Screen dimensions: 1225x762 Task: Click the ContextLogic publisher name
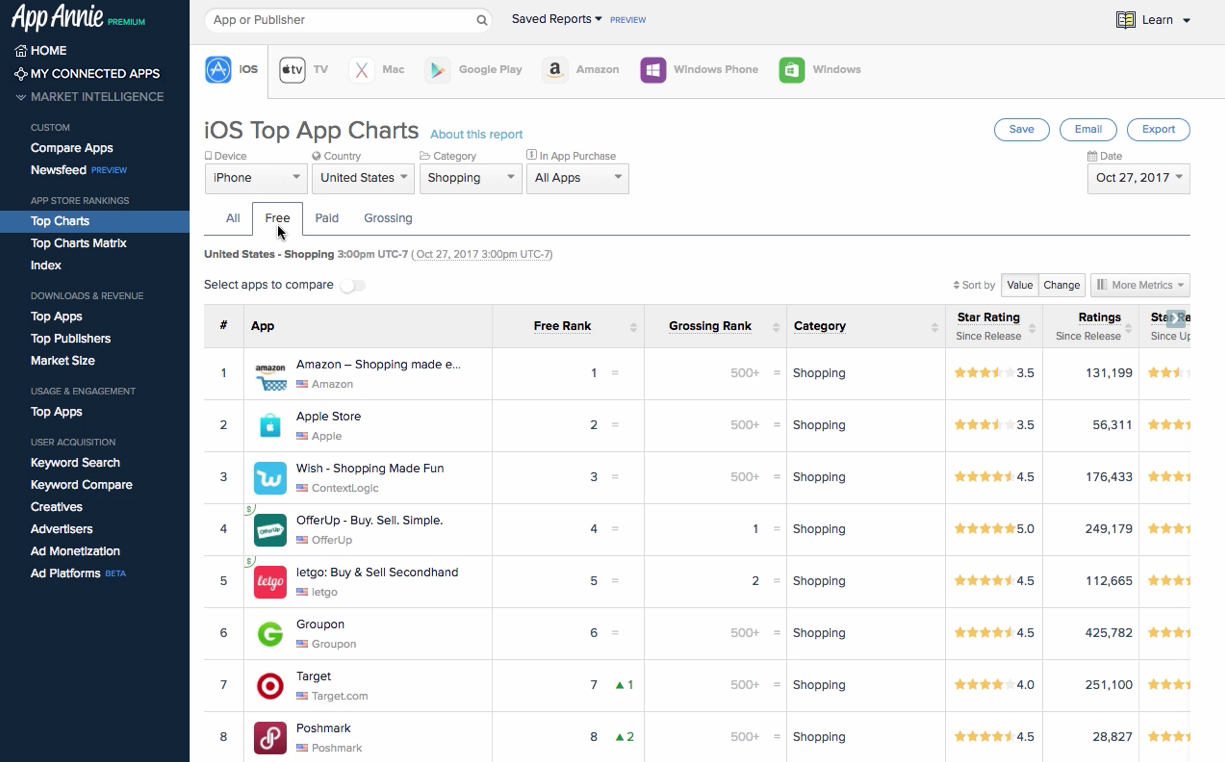tap(345, 488)
